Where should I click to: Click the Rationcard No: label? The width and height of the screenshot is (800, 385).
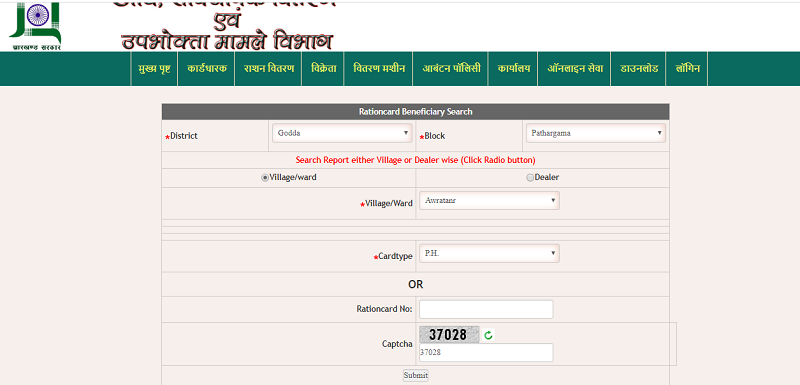pyautogui.click(x=384, y=309)
